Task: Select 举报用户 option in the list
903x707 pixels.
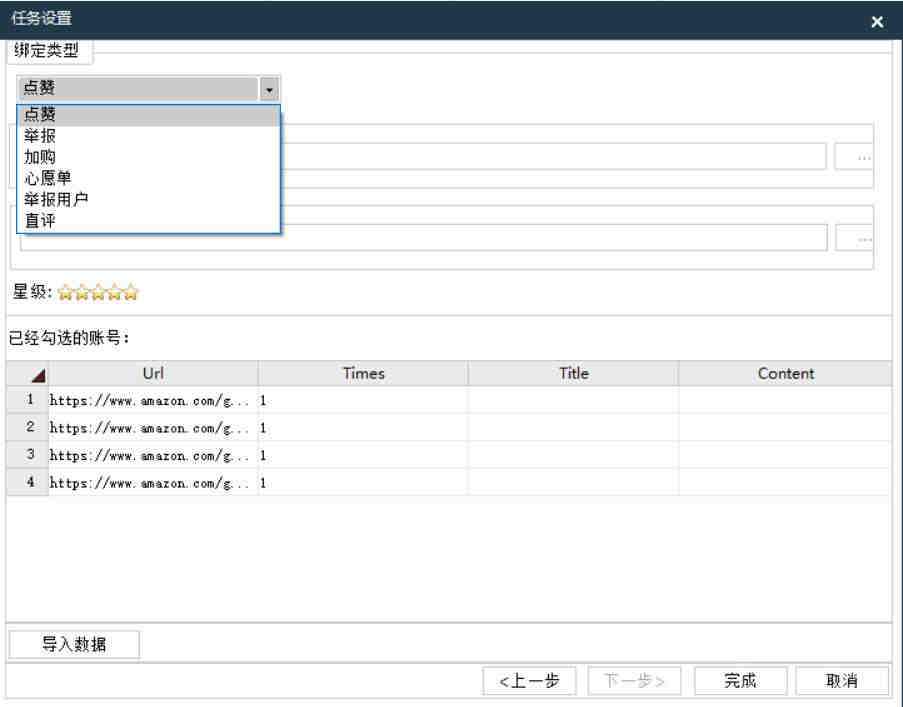Action: (x=149, y=199)
